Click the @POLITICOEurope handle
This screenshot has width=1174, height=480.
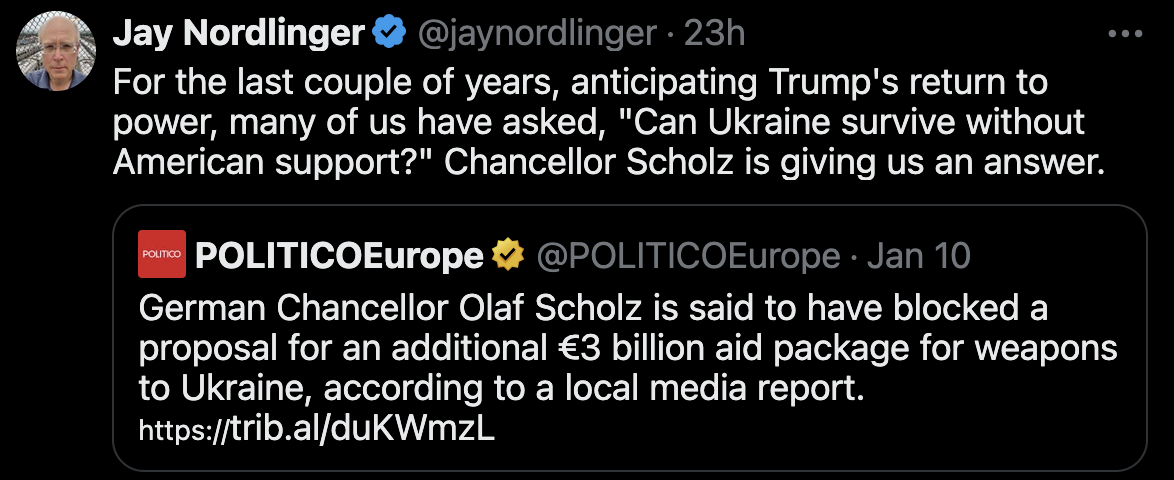coord(688,257)
